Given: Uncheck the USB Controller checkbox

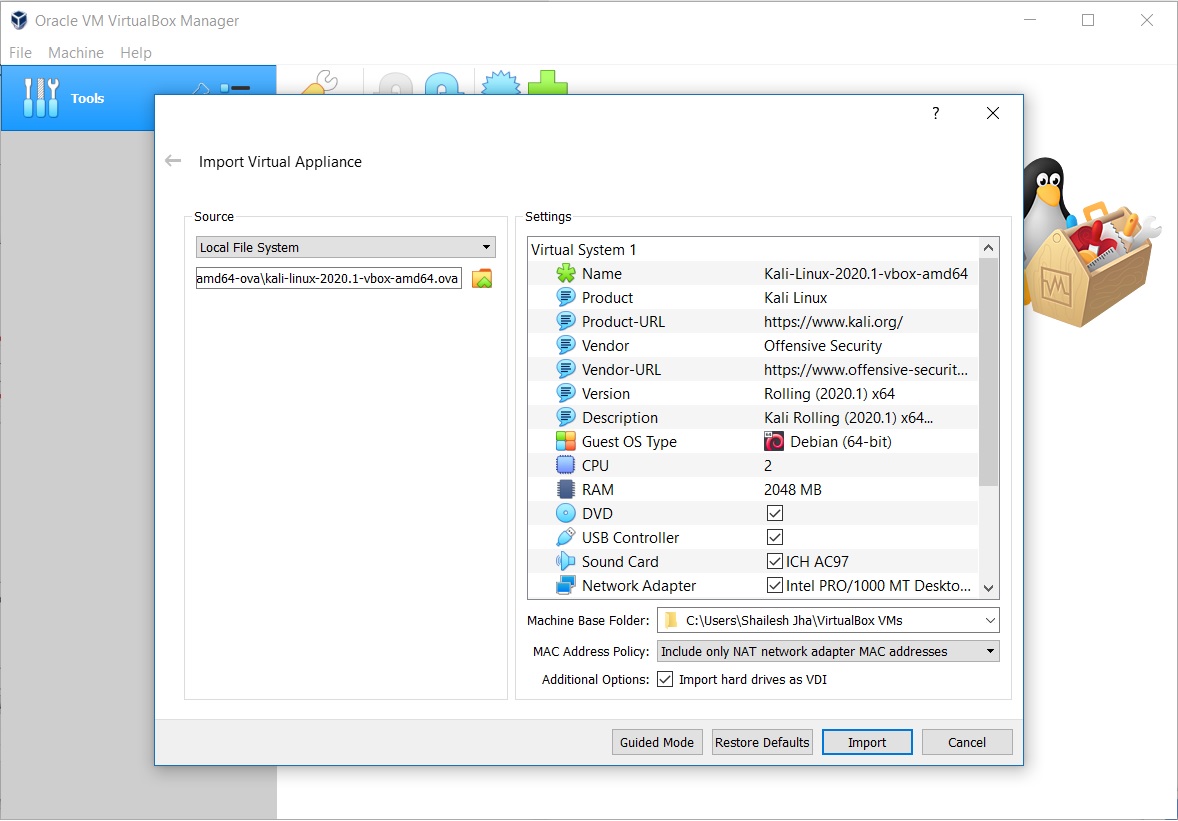Looking at the screenshot, I should point(775,538).
